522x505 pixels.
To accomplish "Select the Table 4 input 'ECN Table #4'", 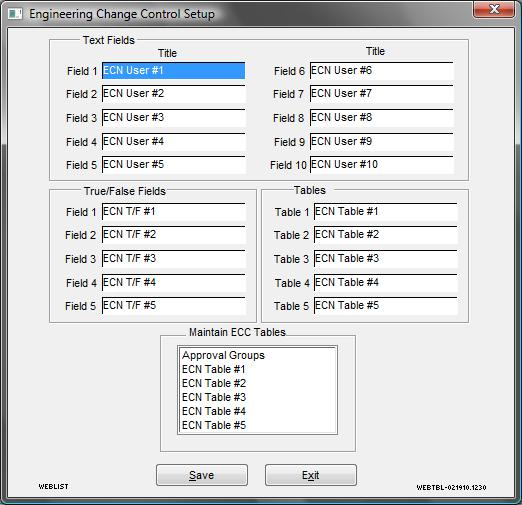I will click(x=386, y=283).
